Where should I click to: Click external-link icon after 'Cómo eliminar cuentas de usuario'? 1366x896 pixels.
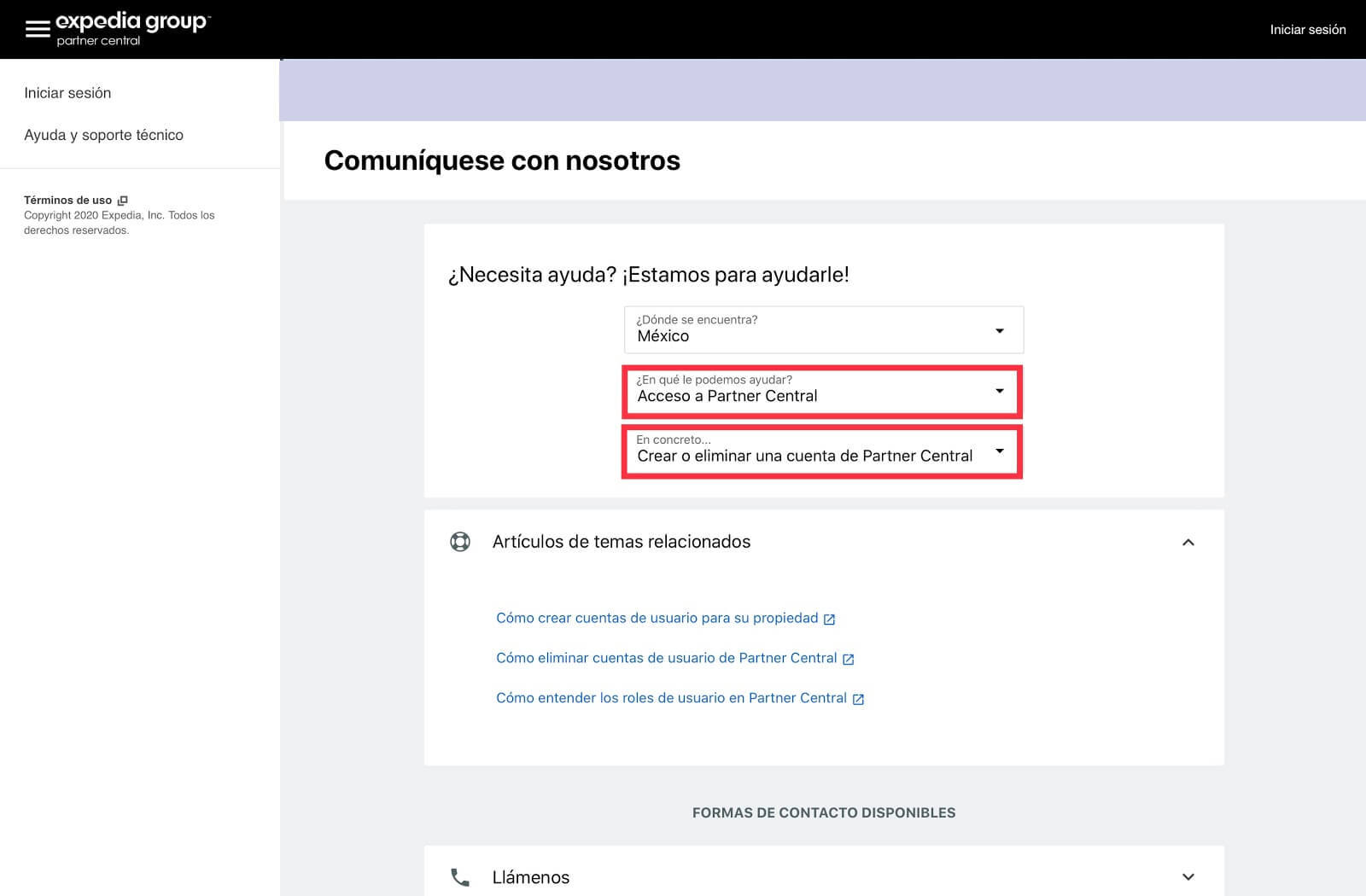849,659
